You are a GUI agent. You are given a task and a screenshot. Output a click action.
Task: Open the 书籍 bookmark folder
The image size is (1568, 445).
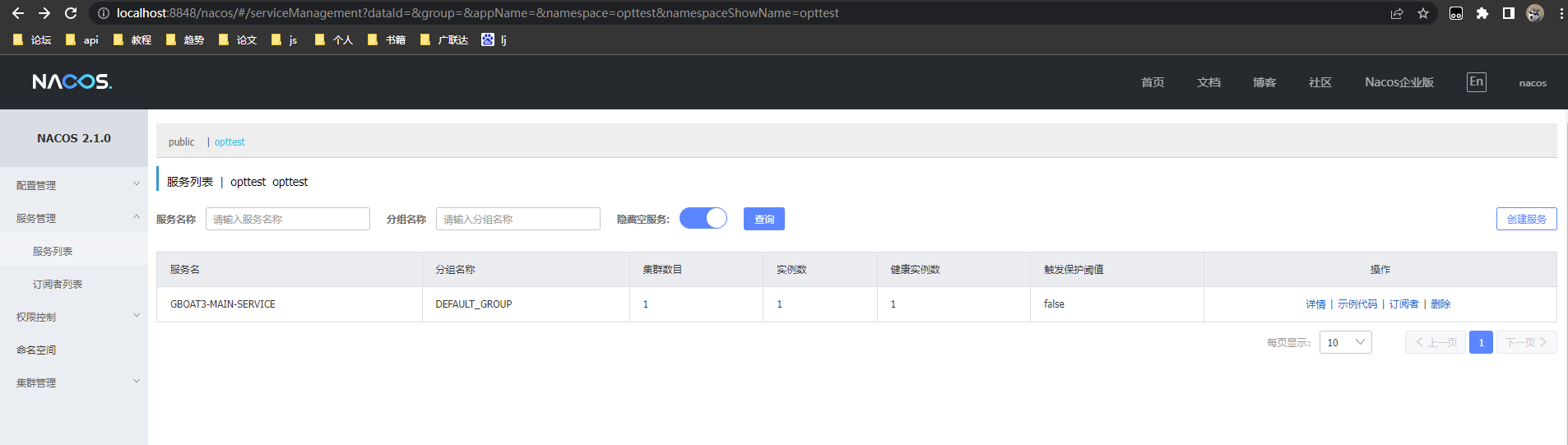pyautogui.click(x=387, y=39)
